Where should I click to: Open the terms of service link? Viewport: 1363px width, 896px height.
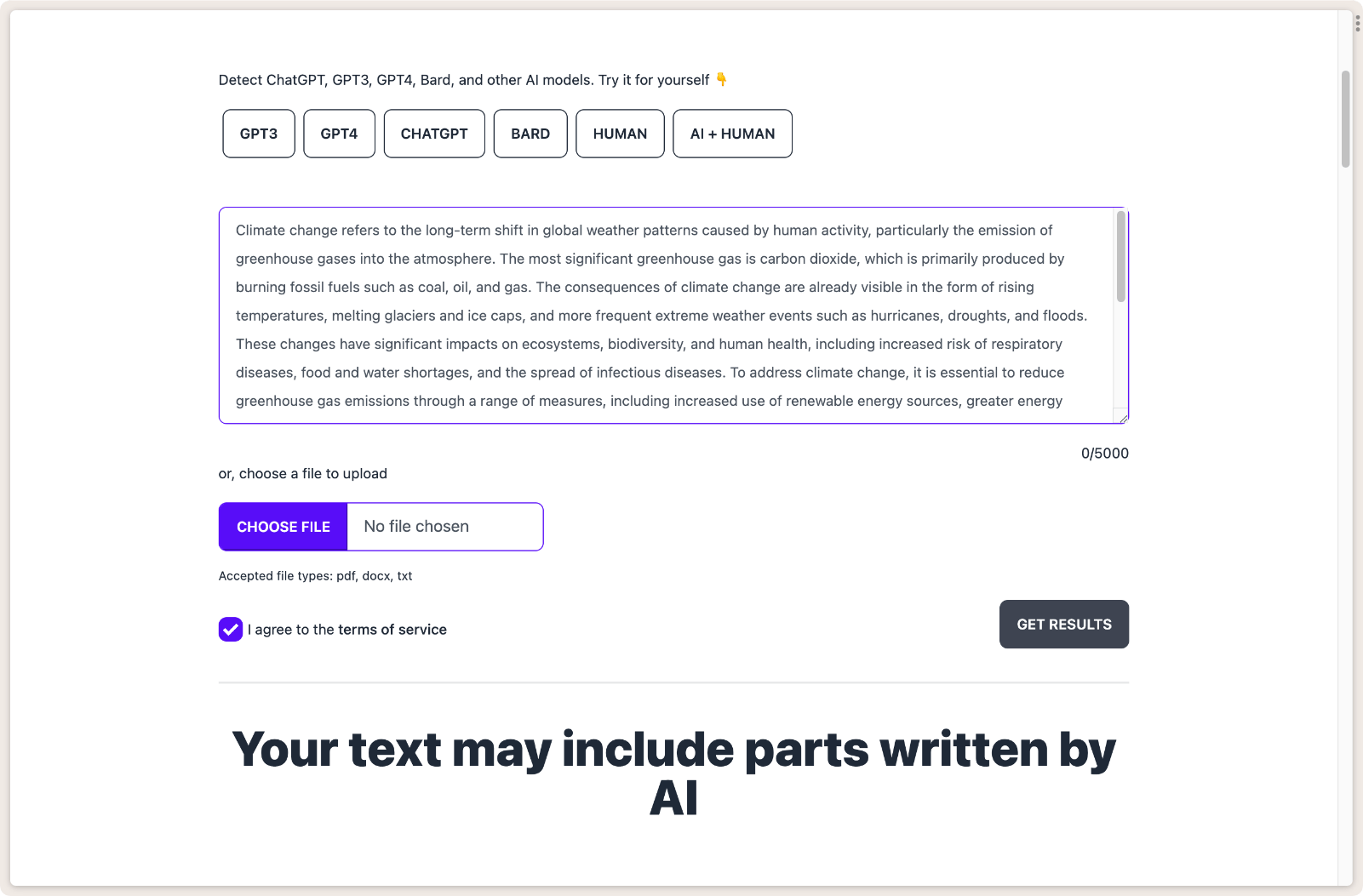392,630
